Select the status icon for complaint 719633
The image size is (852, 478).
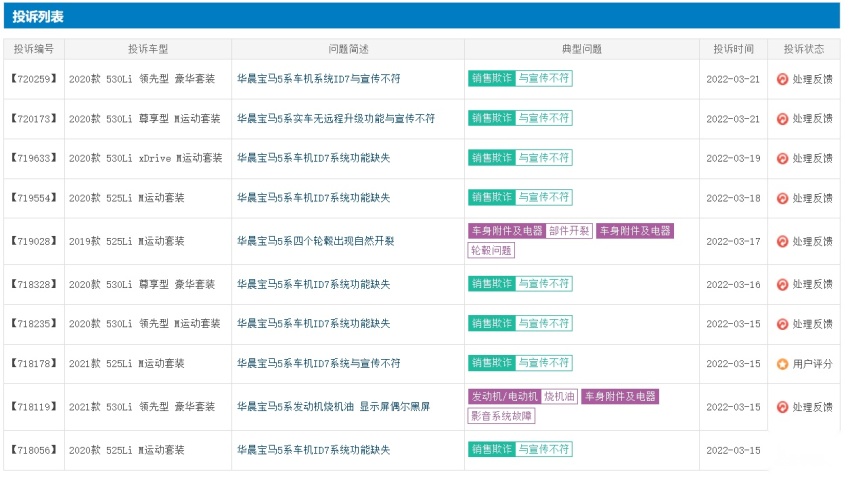point(782,159)
